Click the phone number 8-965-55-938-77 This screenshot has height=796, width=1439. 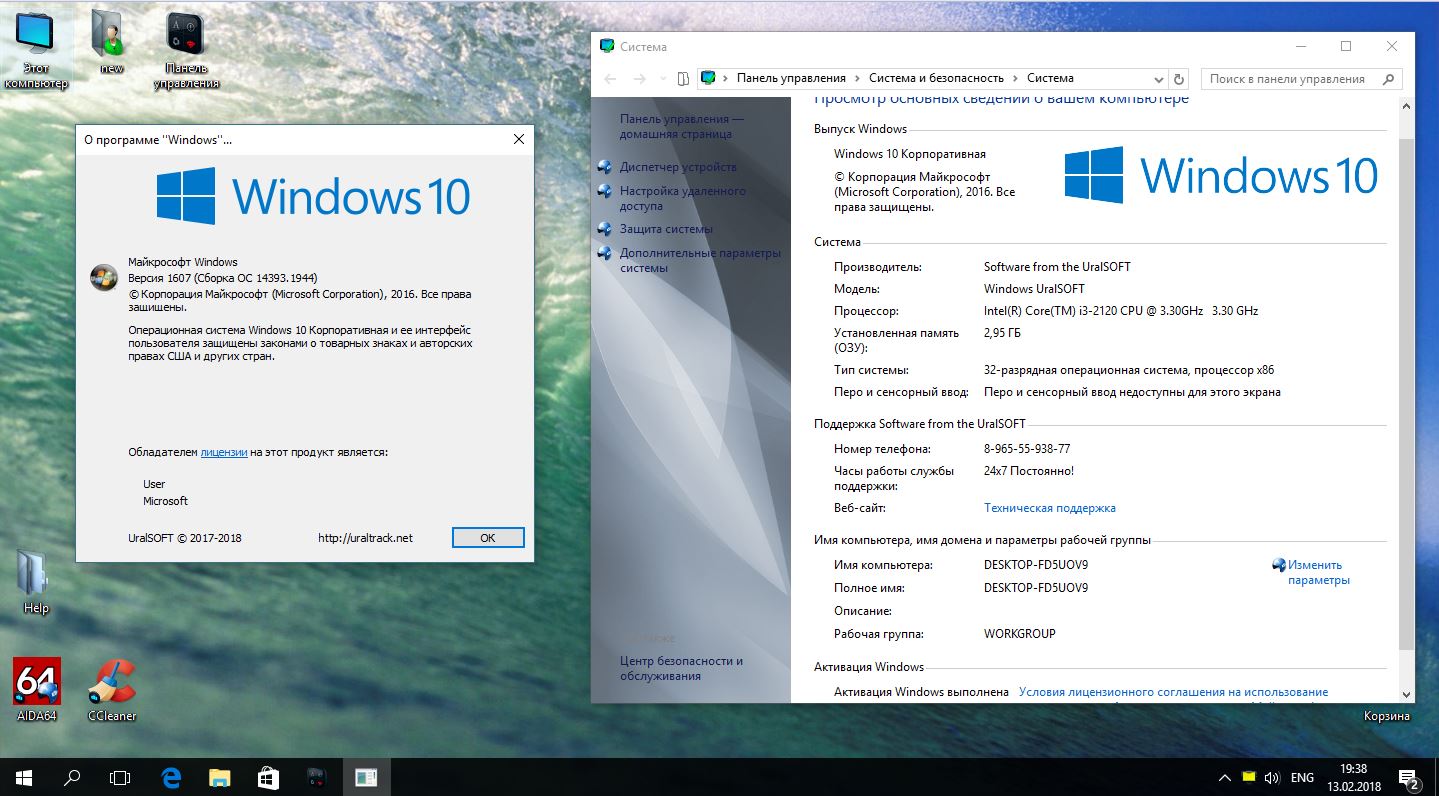click(x=1027, y=449)
